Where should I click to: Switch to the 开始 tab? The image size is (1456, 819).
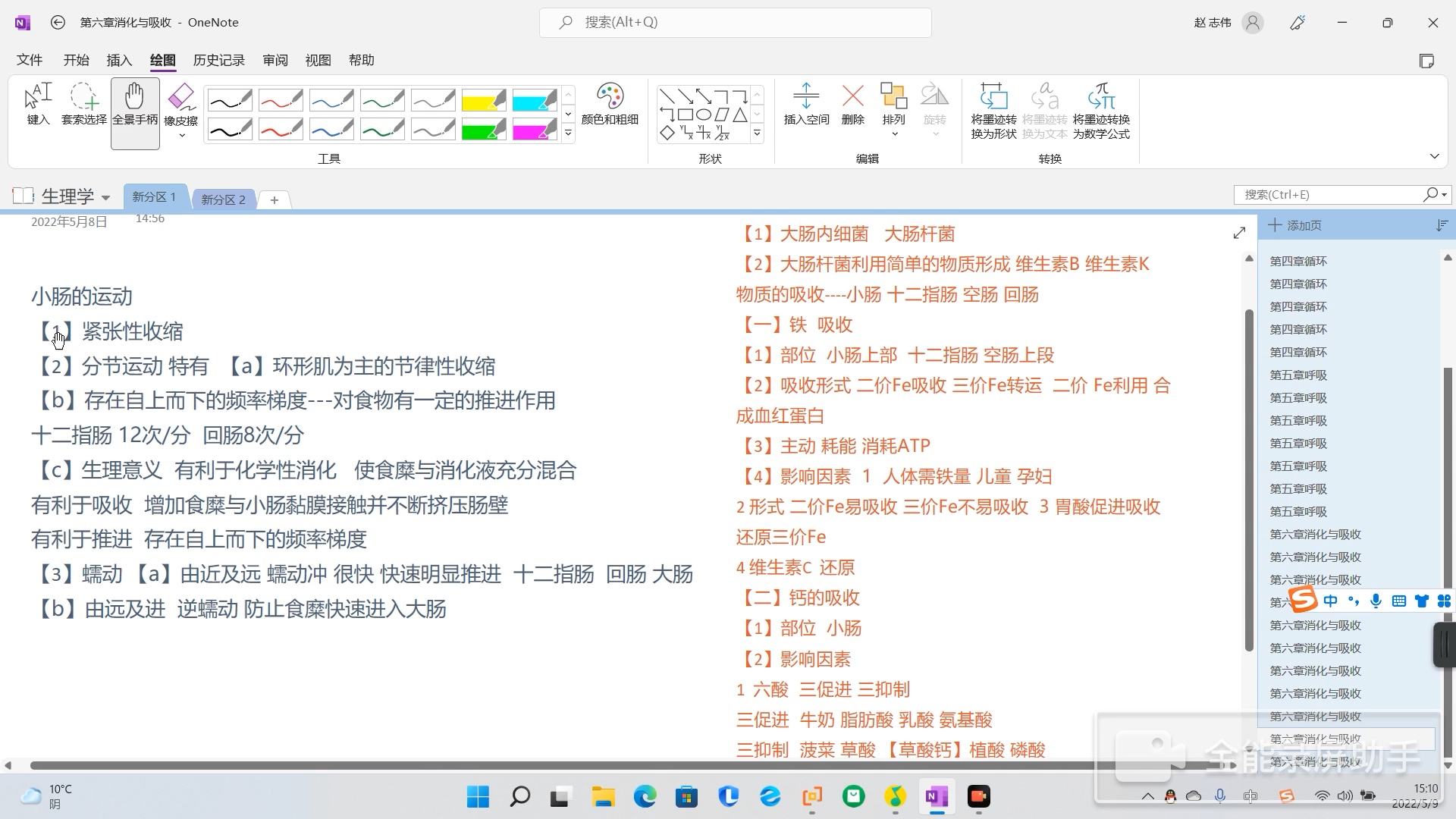click(76, 60)
